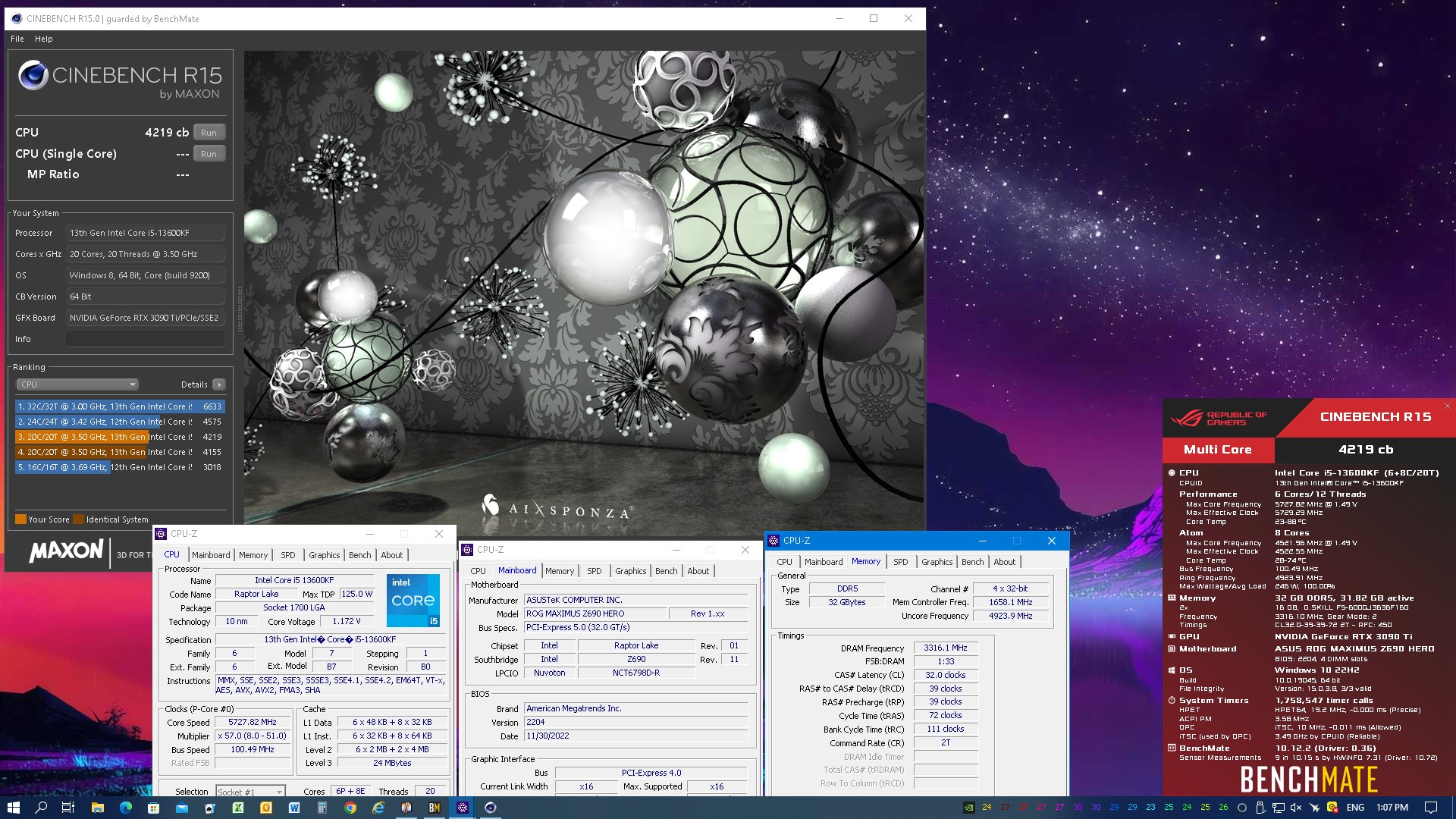Launch Excel from the taskbar
Screen dimensions: 1456x819
click(238, 808)
